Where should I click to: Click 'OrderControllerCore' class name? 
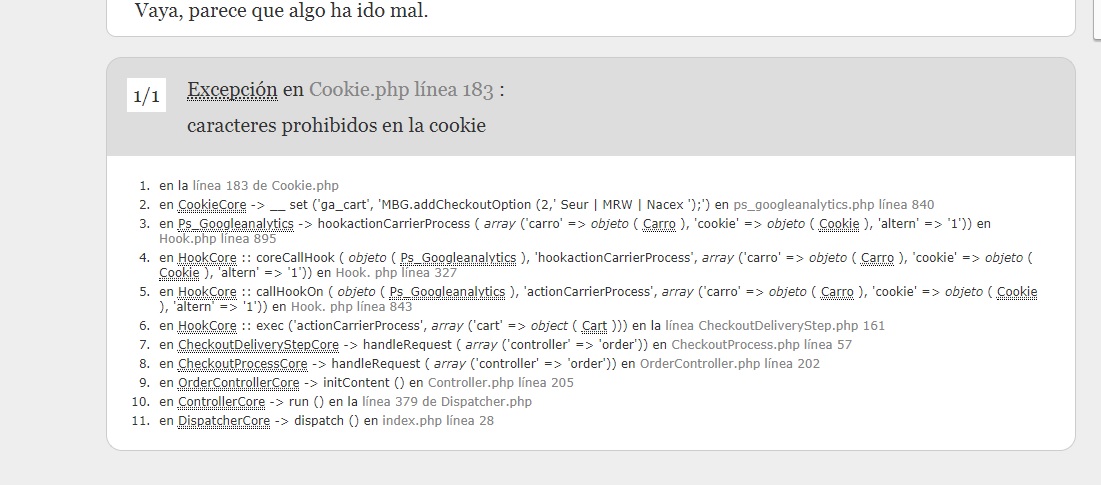click(239, 383)
